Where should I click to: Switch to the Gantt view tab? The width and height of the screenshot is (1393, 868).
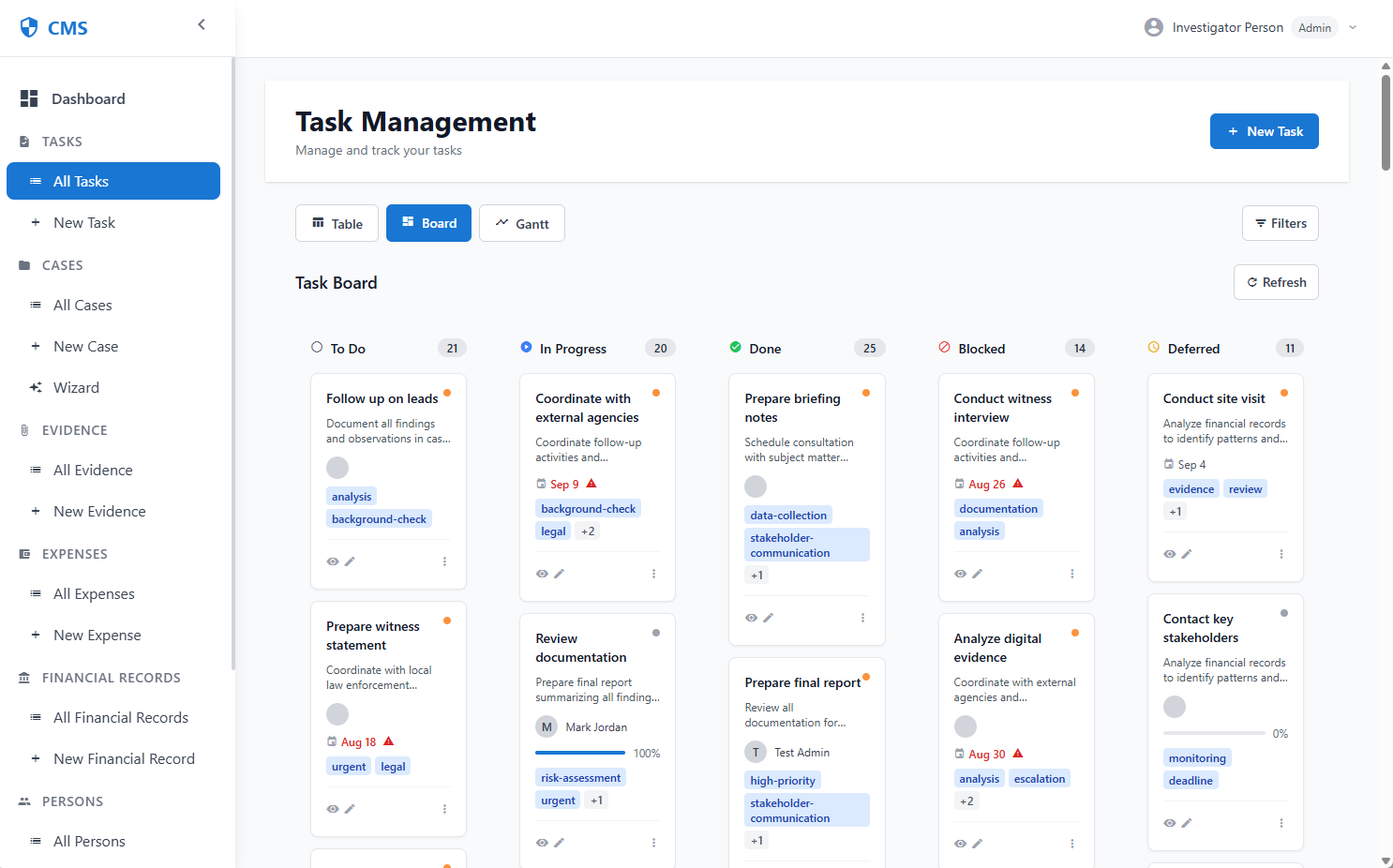(522, 223)
